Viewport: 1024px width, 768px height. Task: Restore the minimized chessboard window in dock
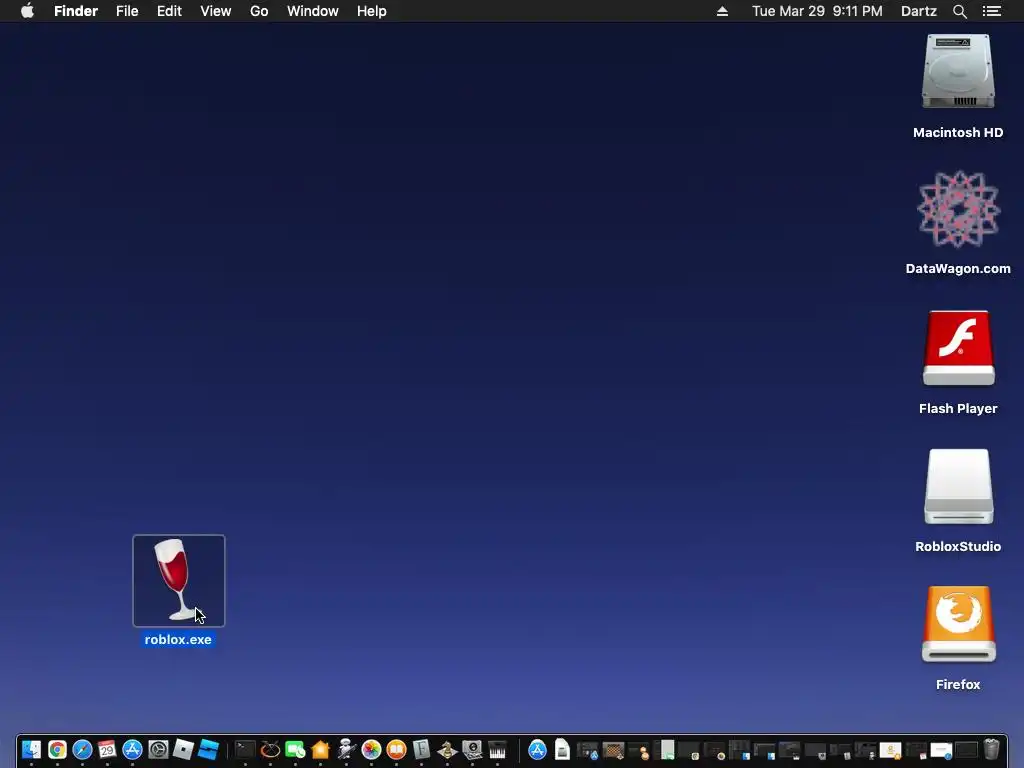(613, 750)
